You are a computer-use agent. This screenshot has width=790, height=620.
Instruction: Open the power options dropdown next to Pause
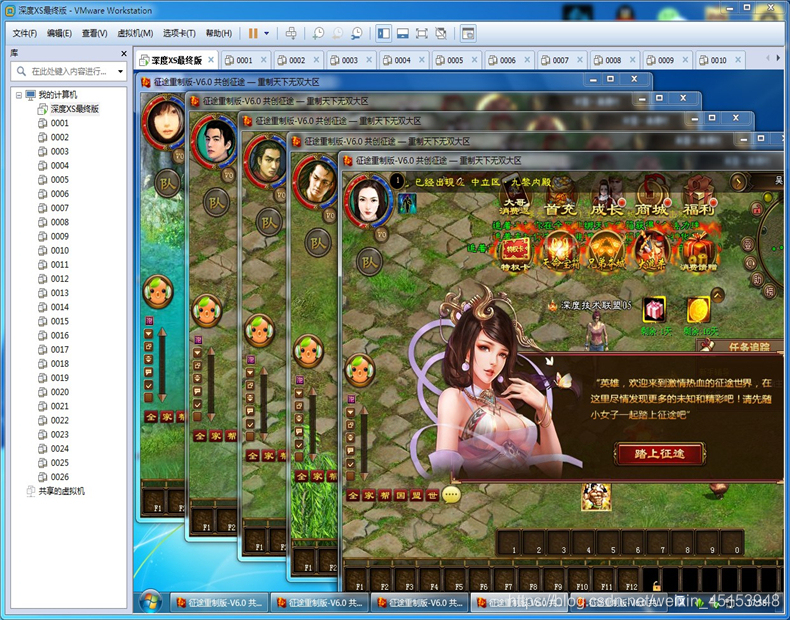click(x=267, y=34)
